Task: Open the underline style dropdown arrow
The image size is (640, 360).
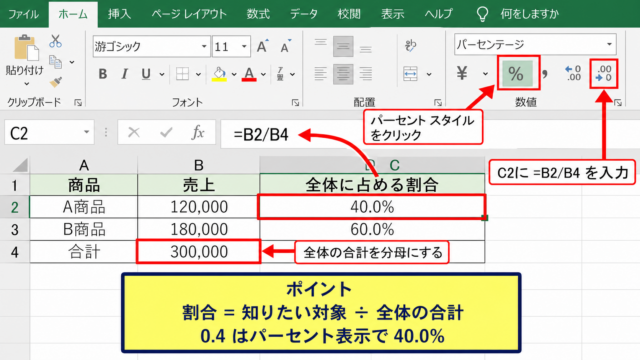Action: (162, 74)
